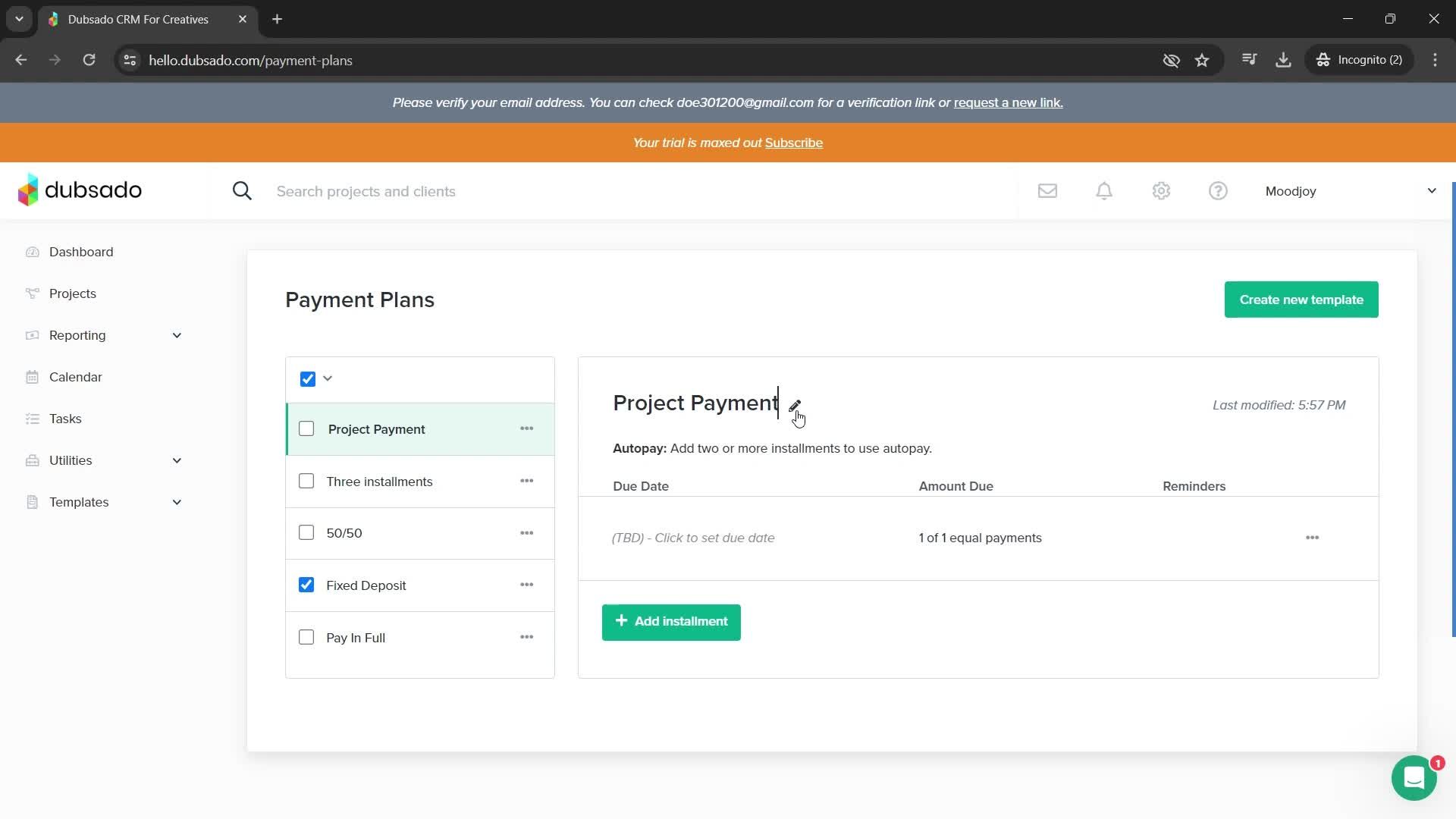Image resolution: width=1456 pixels, height=819 pixels.
Task: Expand the Utilities submenu
Action: point(177,460)
